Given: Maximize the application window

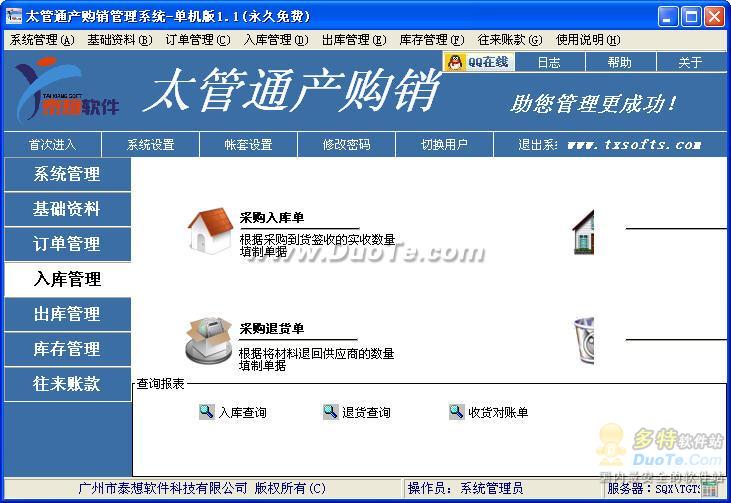Looking at the screenshot, I should pos(691,16).
